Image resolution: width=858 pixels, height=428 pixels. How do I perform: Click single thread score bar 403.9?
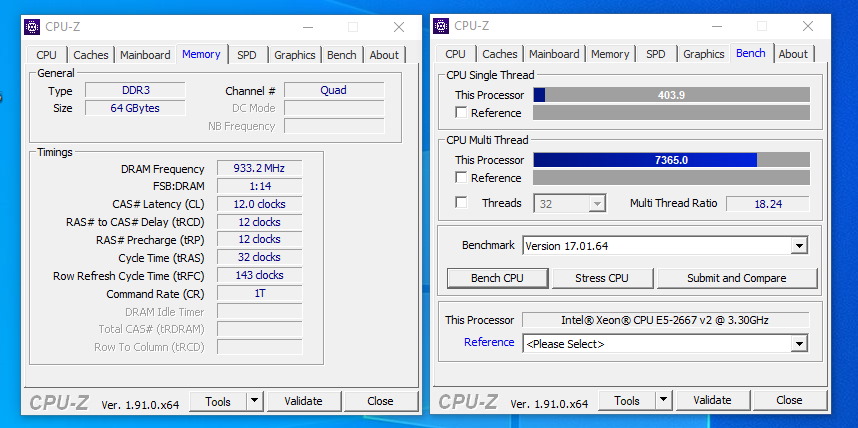671,95
